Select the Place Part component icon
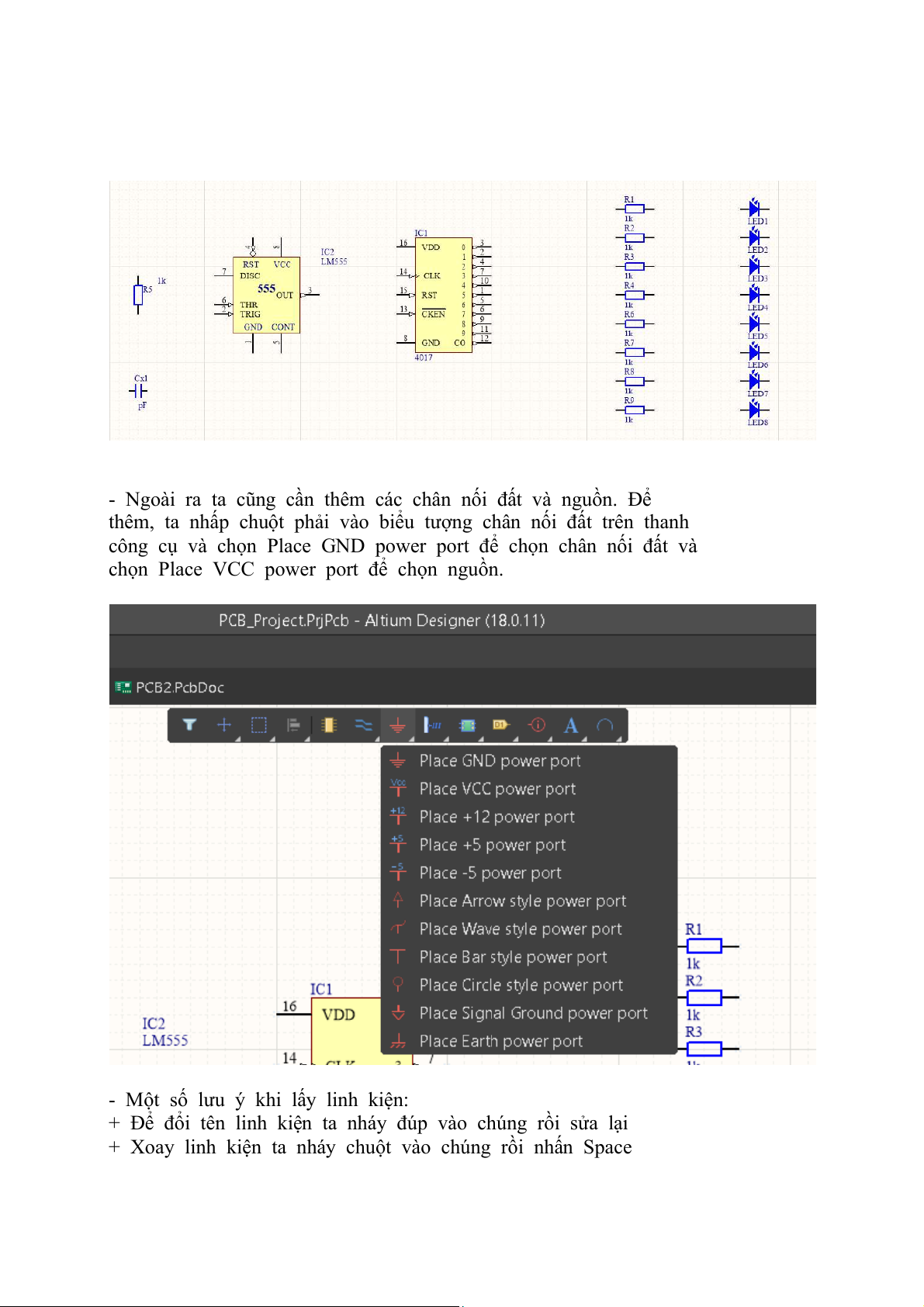Image resolution: width=924 pixels, height=1307 pixels. [x=329, y=725]
